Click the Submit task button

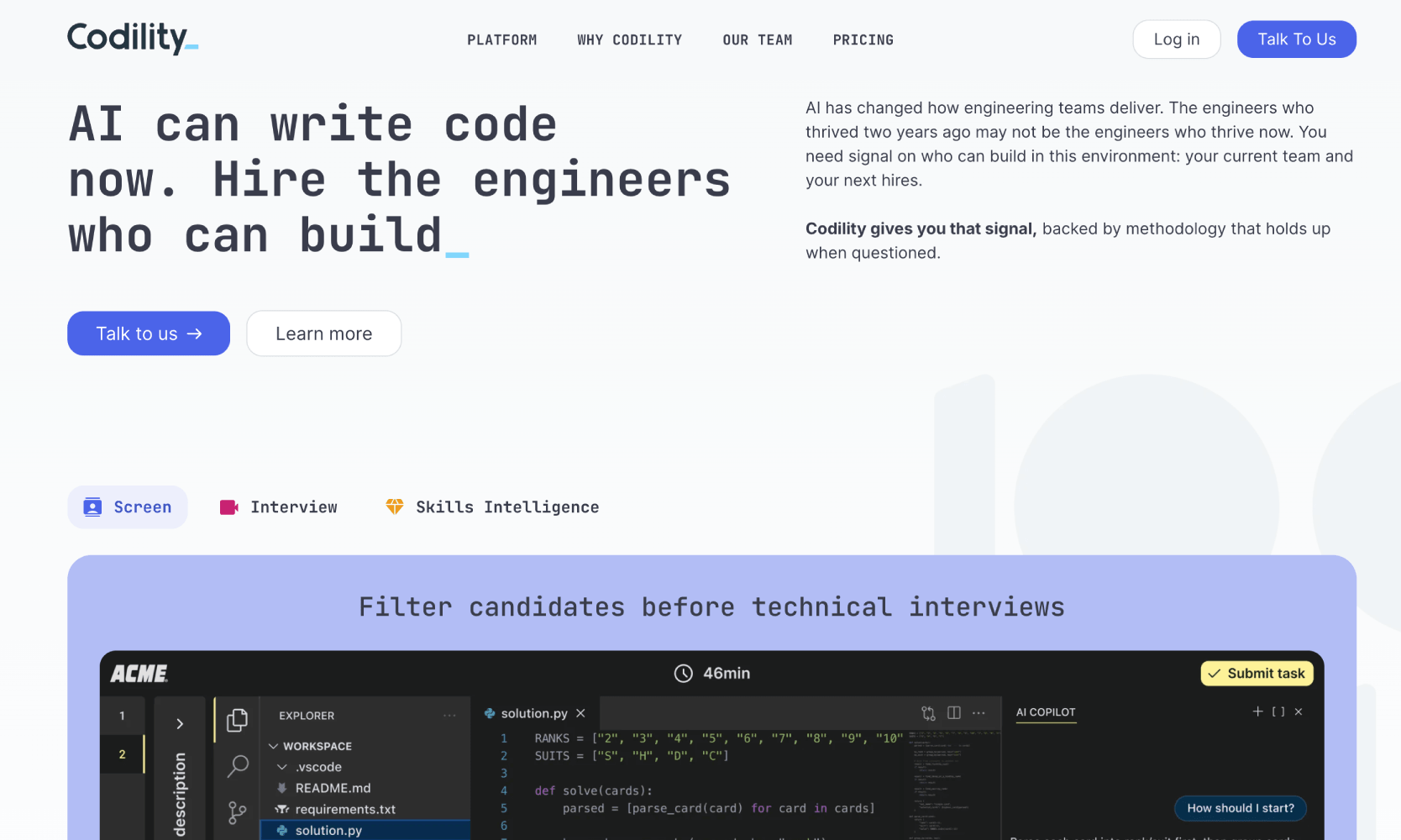point(1257,674)
